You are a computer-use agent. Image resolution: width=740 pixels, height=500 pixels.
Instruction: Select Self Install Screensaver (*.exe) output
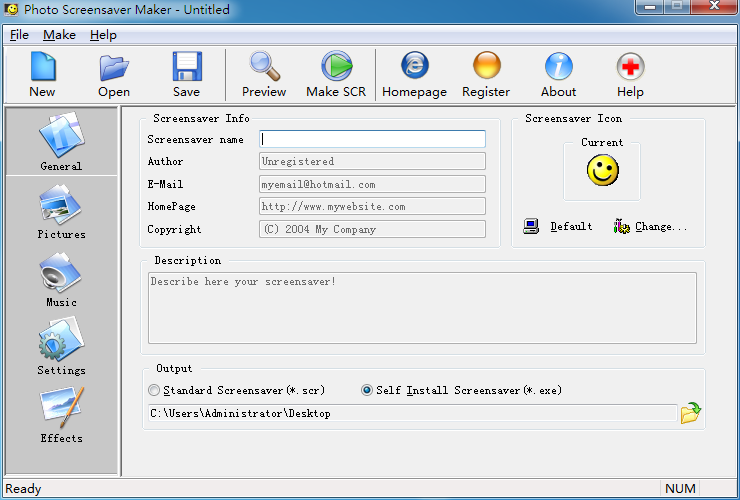[462, 390]
